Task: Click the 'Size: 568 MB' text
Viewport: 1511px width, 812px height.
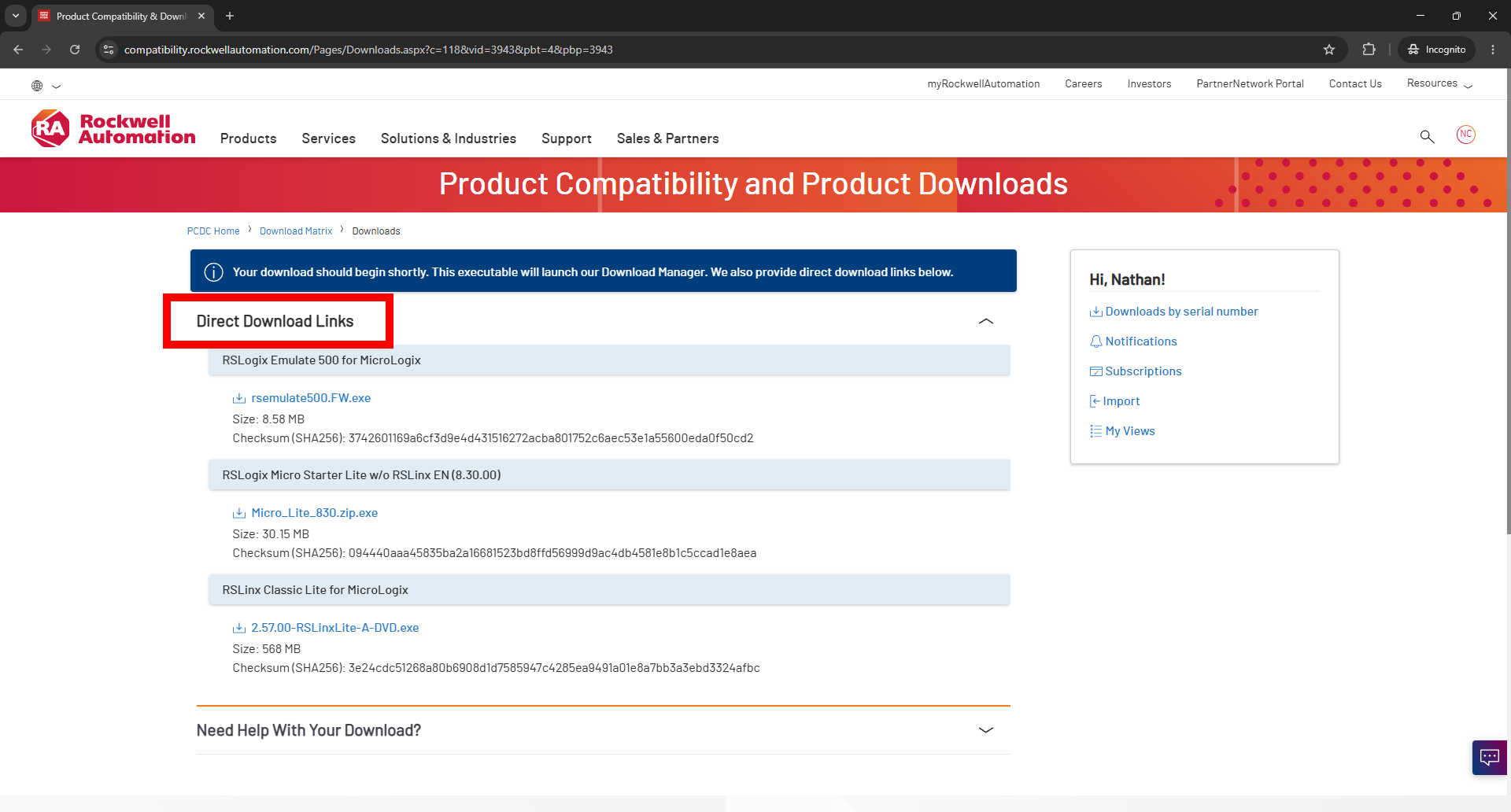Action: point(267,649)
